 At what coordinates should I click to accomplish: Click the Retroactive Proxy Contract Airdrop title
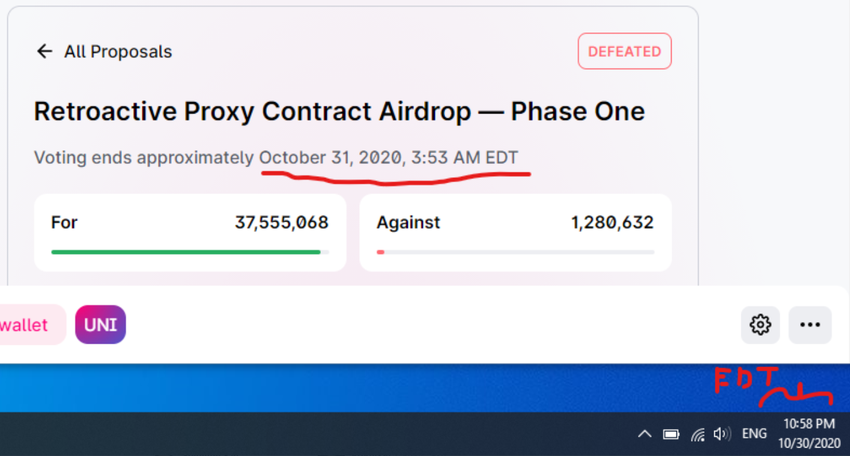pyautogui.click(x=339, y=111)
